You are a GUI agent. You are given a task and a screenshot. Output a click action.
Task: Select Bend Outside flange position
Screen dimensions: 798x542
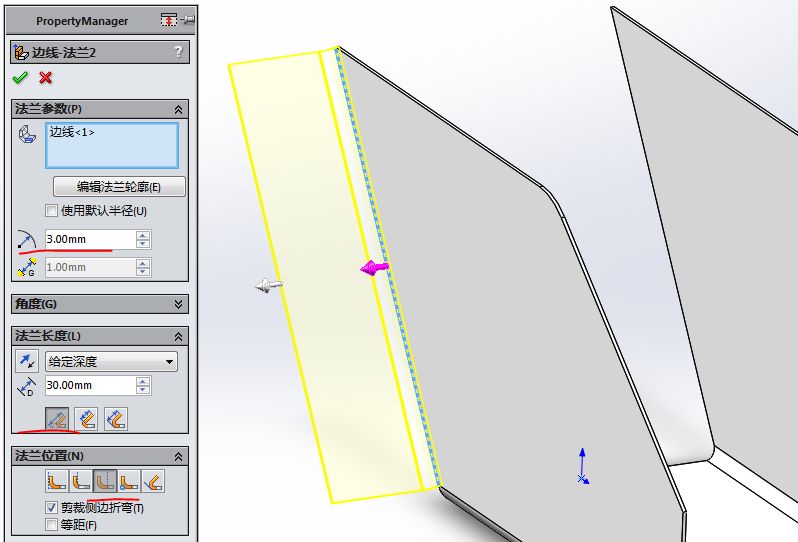coord(105,481)
